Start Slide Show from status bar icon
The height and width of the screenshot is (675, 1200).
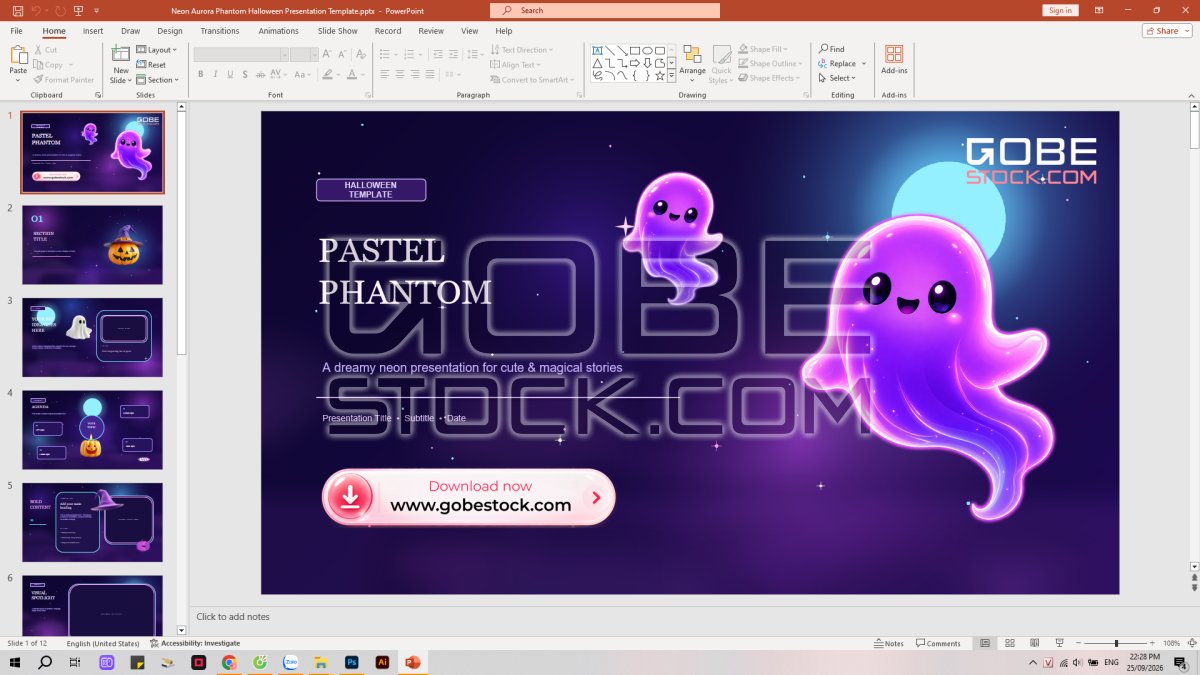[1058, 643]
